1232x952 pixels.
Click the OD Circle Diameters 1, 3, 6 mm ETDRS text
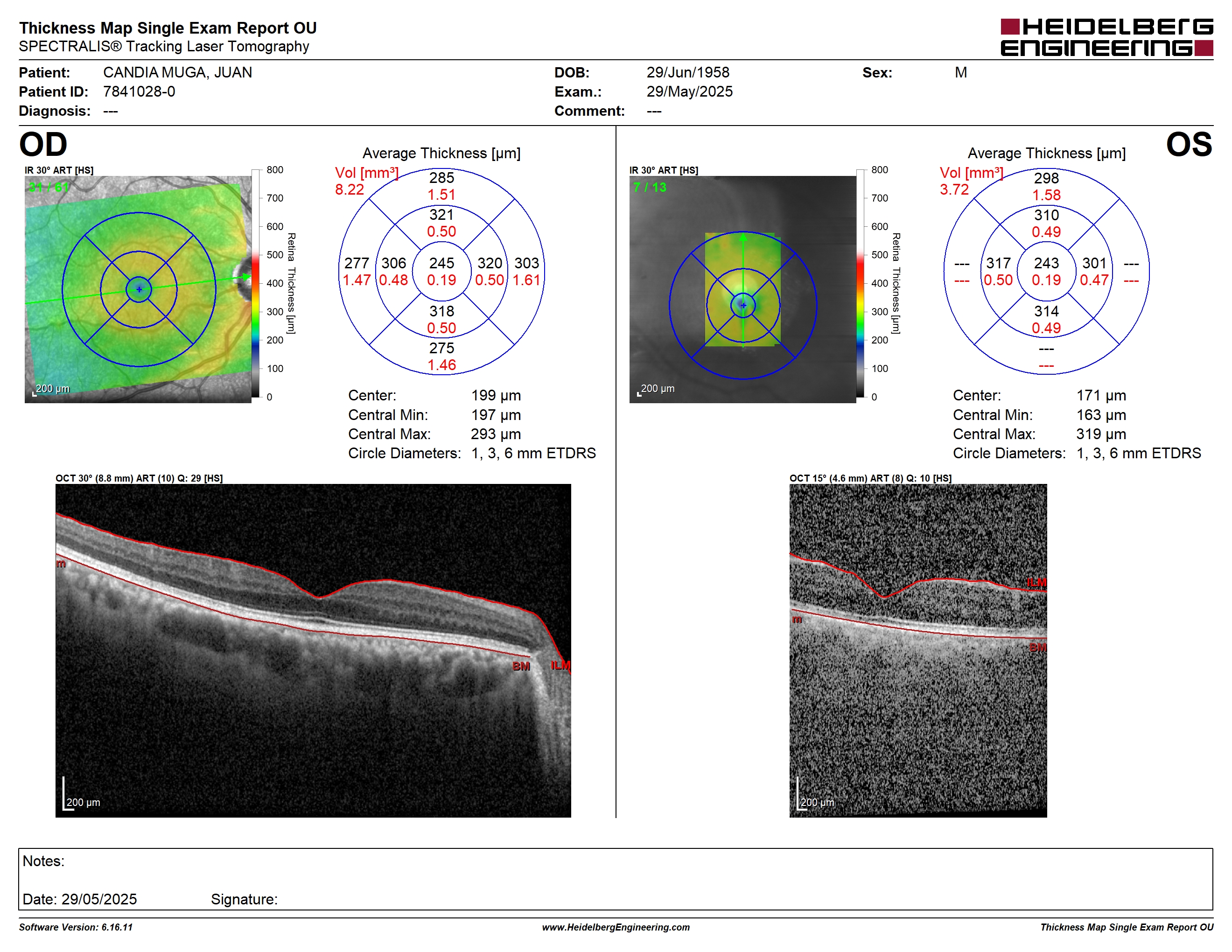tap(534, 454)
